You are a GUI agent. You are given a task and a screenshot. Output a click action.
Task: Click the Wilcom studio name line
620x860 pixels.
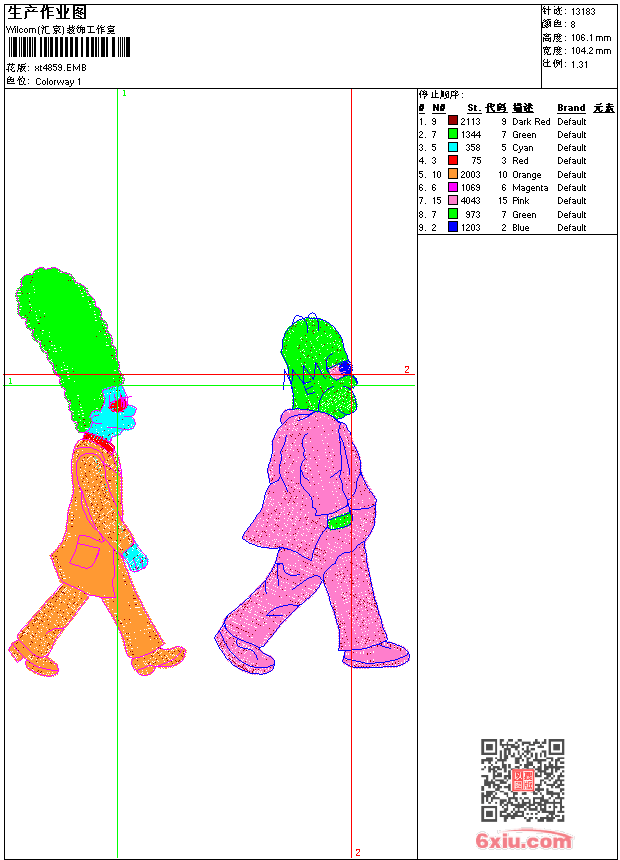61,30
